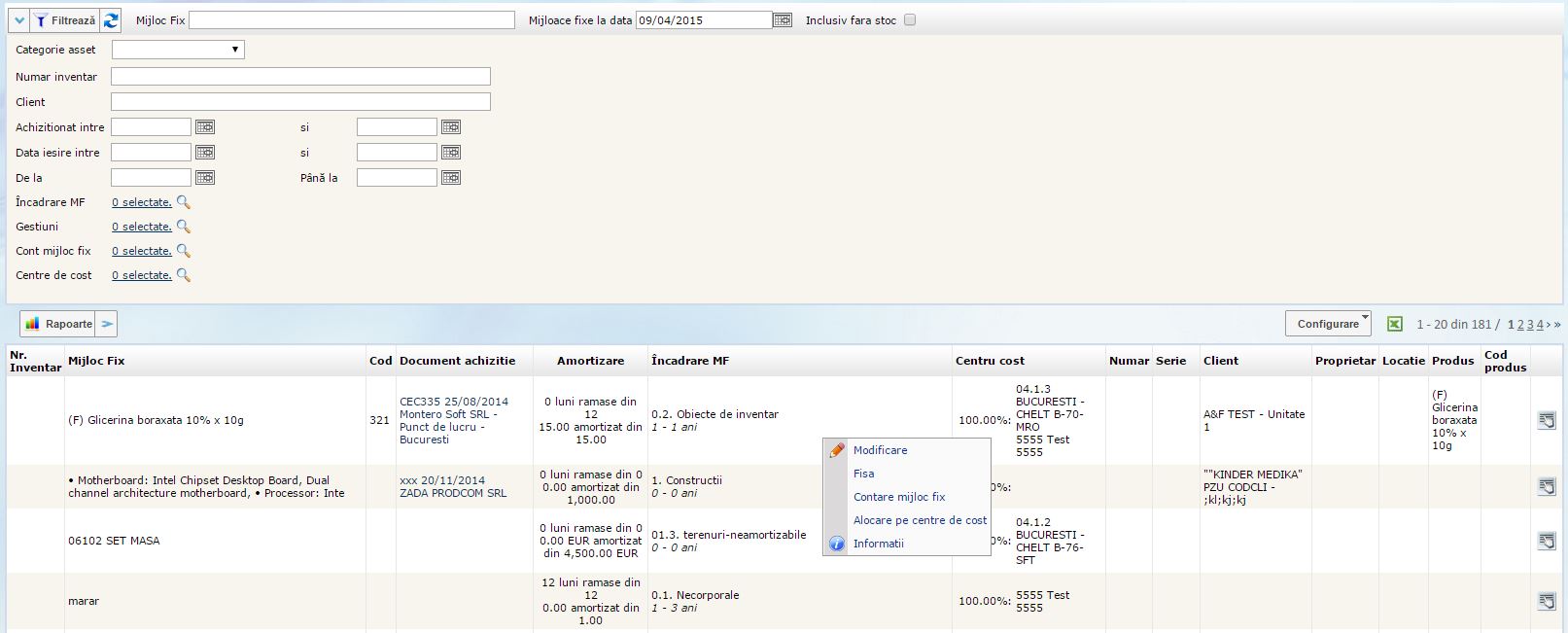The width and height of the screenshot is (1568, 633).
Task: Expand the Configurare dropdown button
Action: pos(1328,324)
